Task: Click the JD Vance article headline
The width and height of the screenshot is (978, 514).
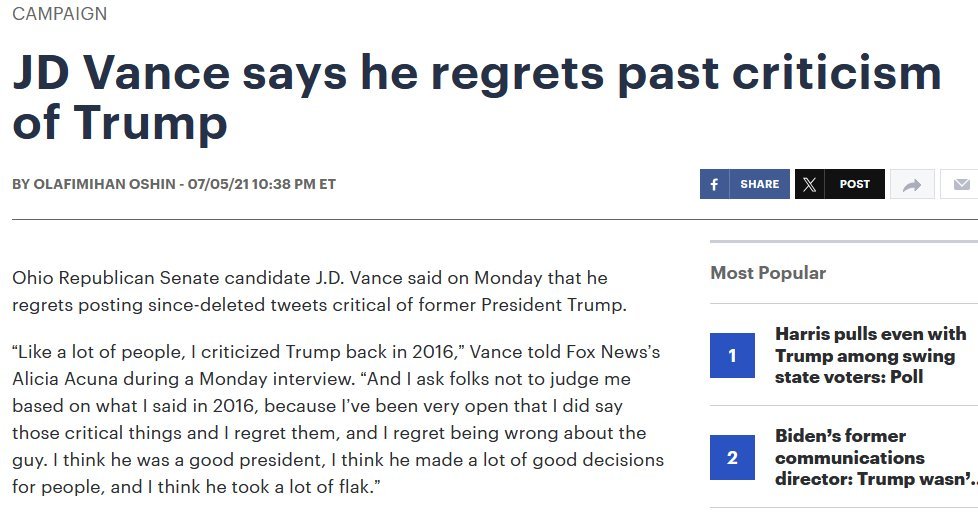Action: (477, 97)
